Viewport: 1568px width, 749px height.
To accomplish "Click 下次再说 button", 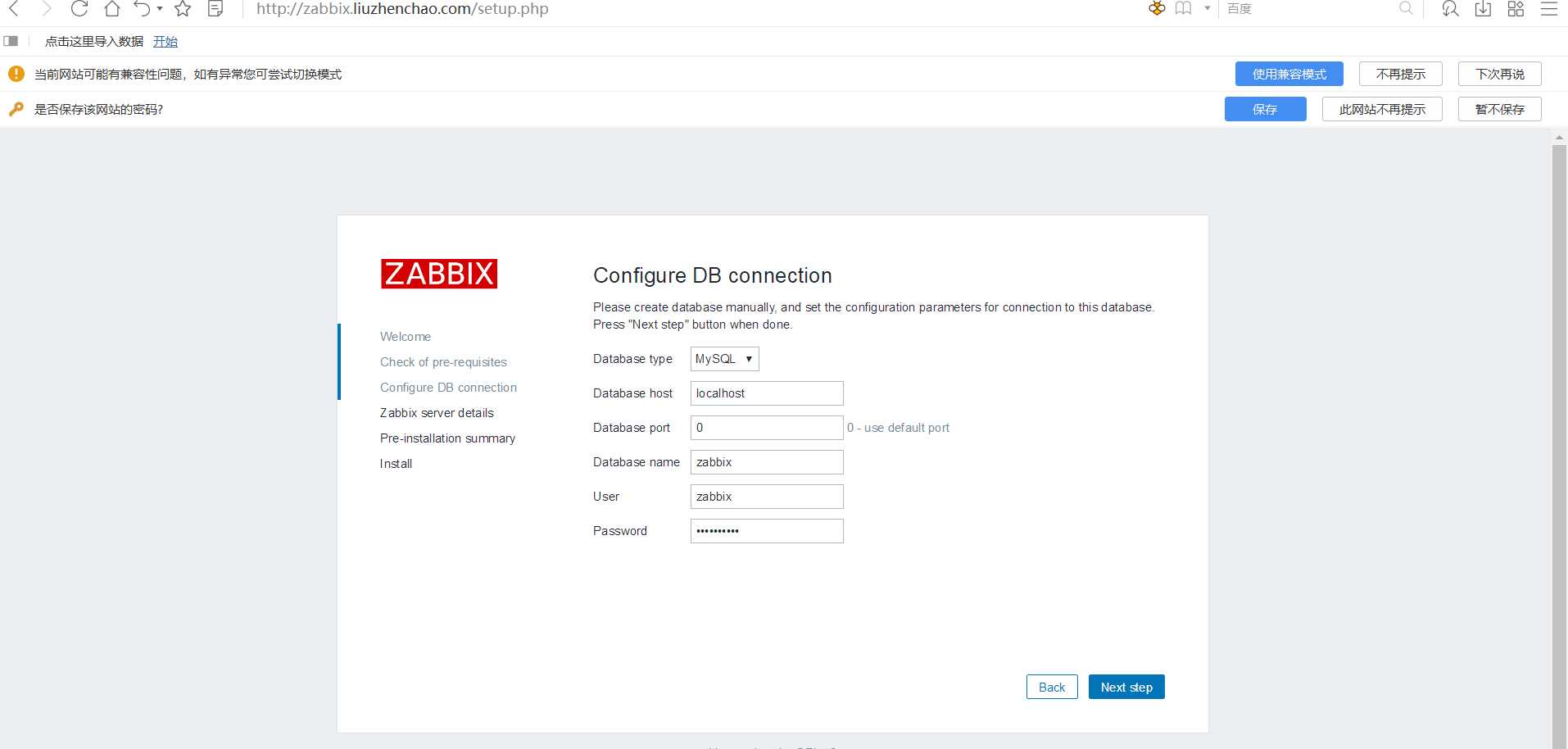I will tap(1500, 74).
